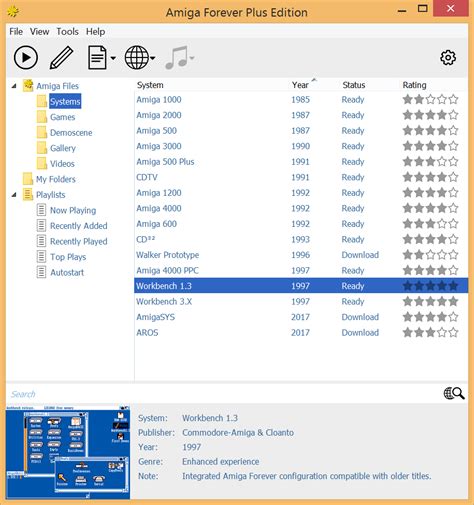This screenshot has width=474, height=505.
Task: Click Download status for Walker Prototype
Action: point(360,255)
